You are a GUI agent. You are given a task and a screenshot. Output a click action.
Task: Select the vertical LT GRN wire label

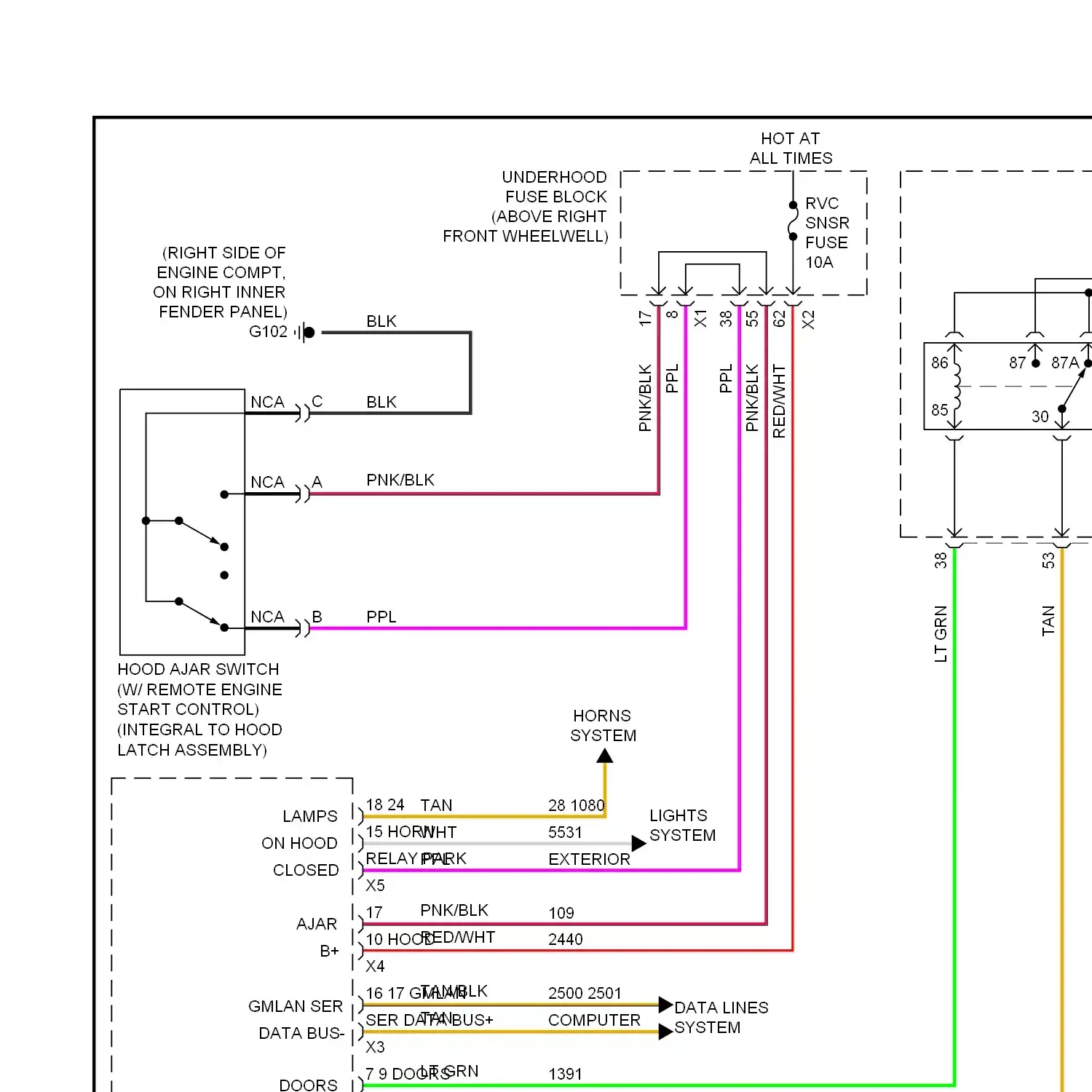coord(941,634)
